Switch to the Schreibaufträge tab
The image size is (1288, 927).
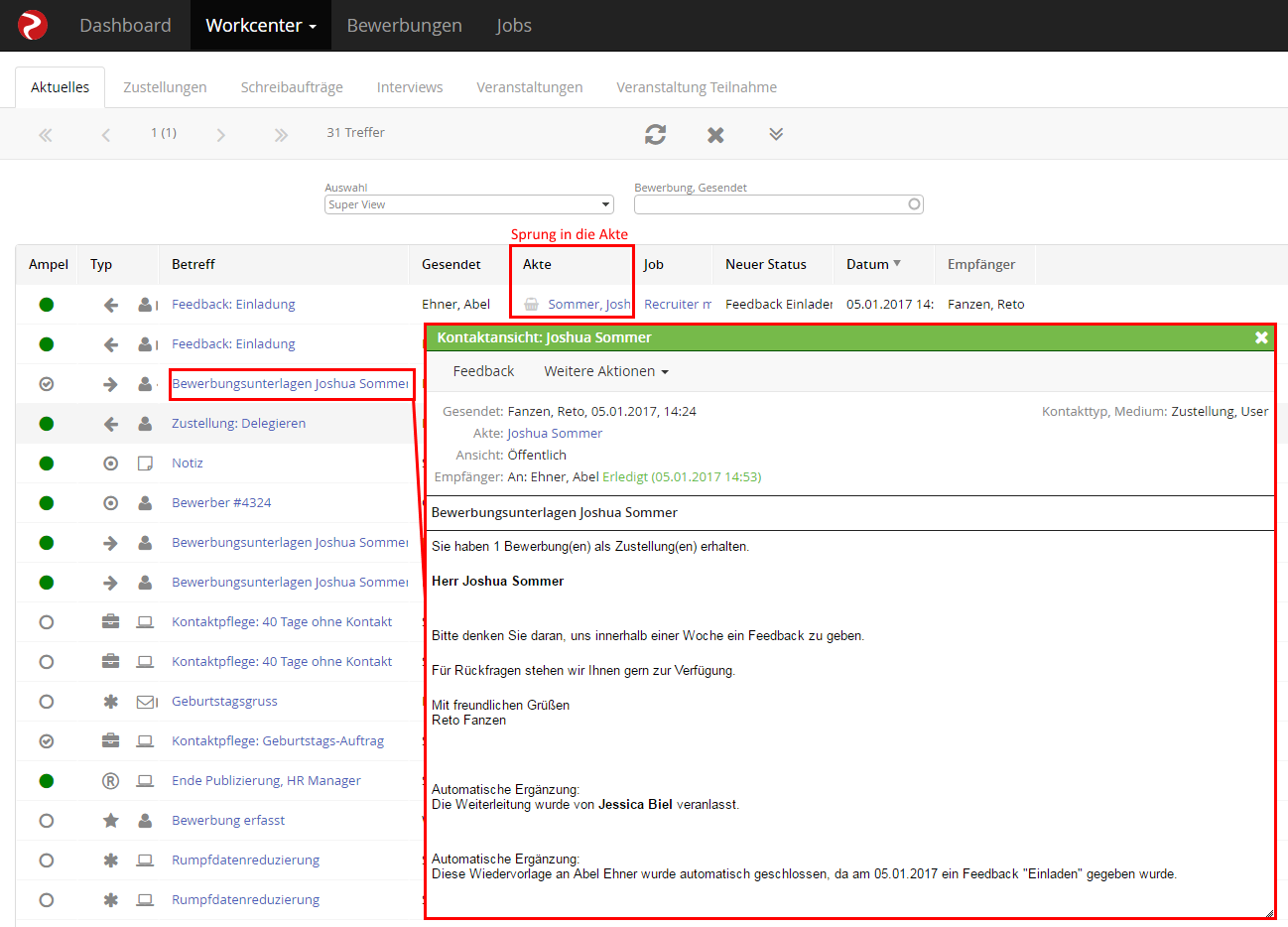coord(292,87)
